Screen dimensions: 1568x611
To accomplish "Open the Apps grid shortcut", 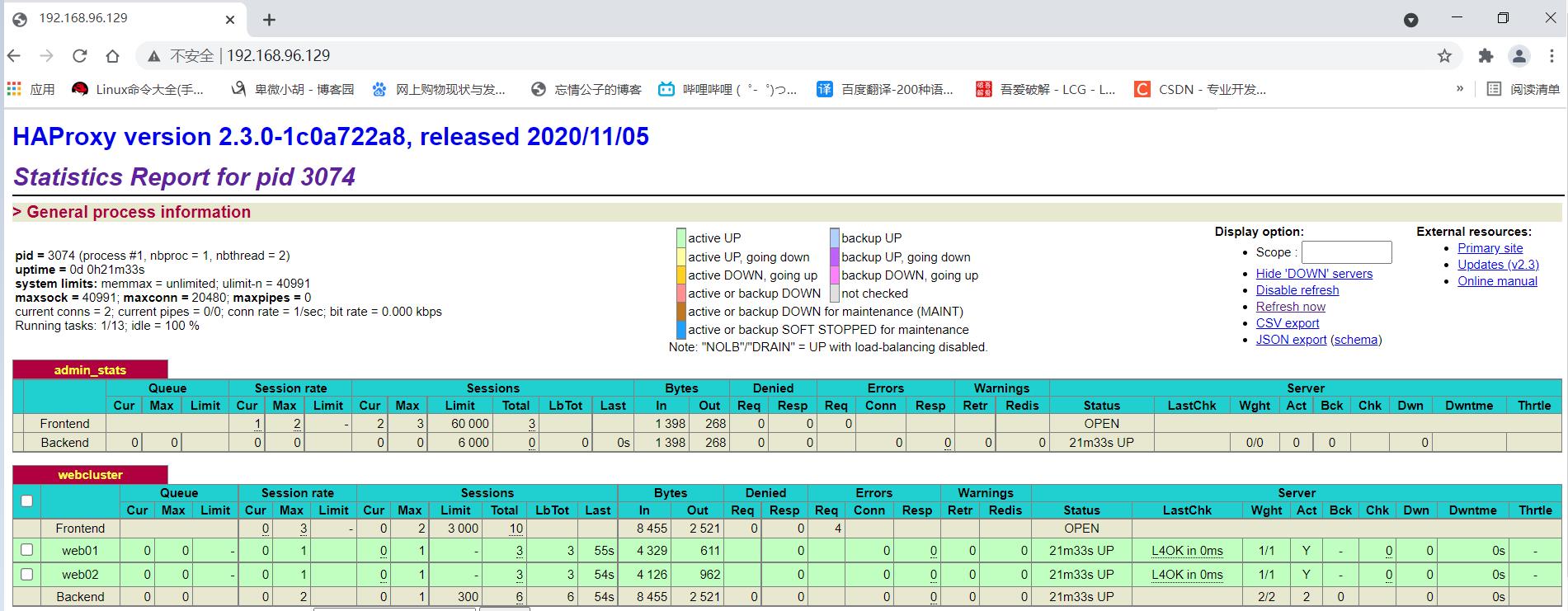I will click(31, 89).
